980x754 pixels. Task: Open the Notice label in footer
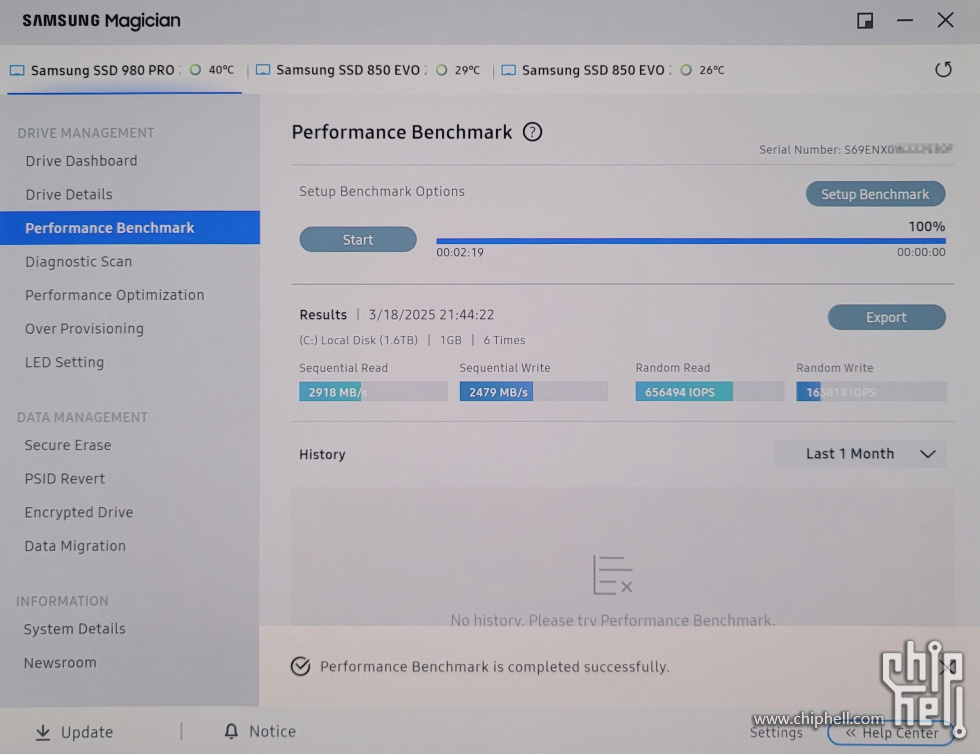272,731
